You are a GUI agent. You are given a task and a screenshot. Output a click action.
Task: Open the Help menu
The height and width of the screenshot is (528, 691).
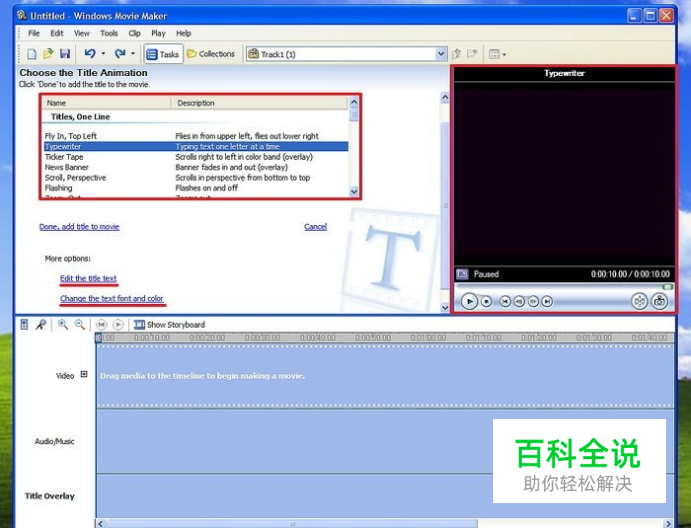(184, 33)
